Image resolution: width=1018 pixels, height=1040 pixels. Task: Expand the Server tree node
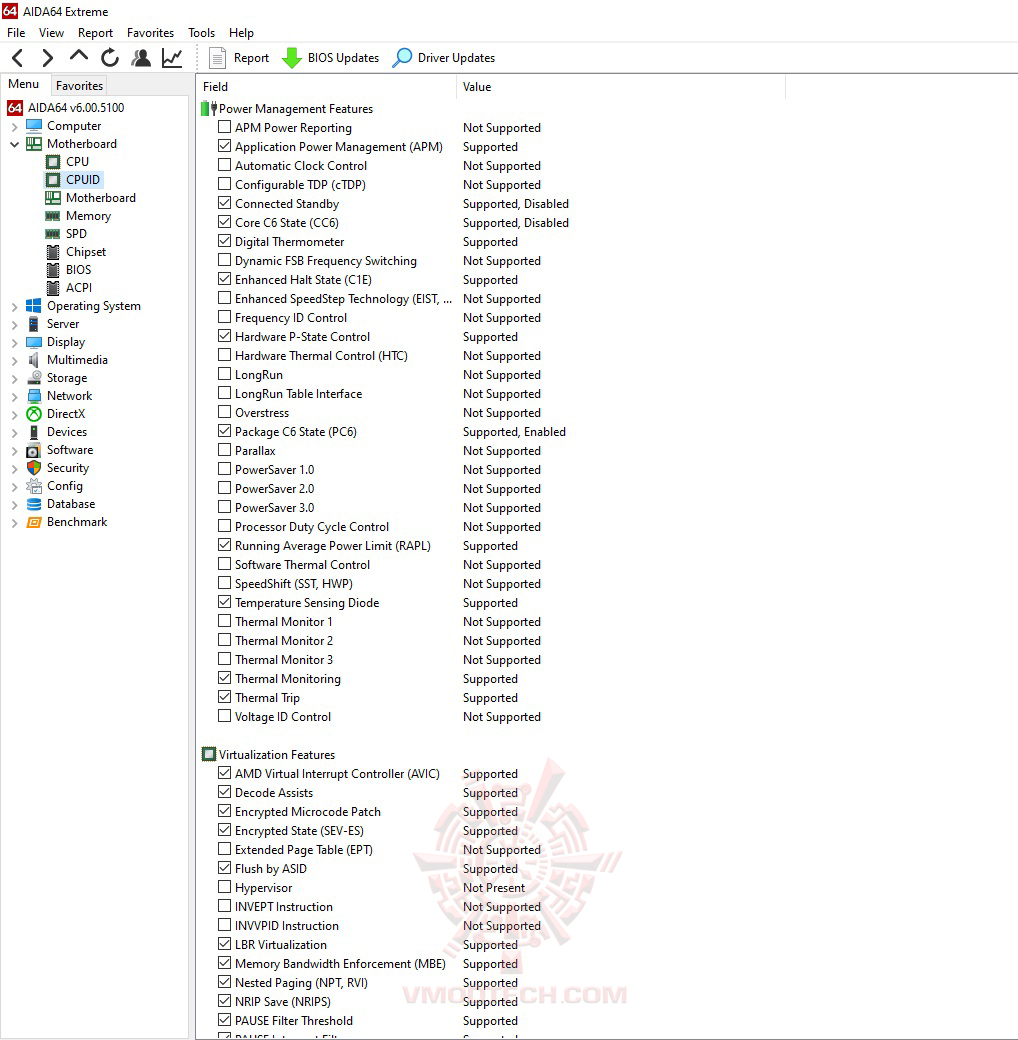pos(15,324)
